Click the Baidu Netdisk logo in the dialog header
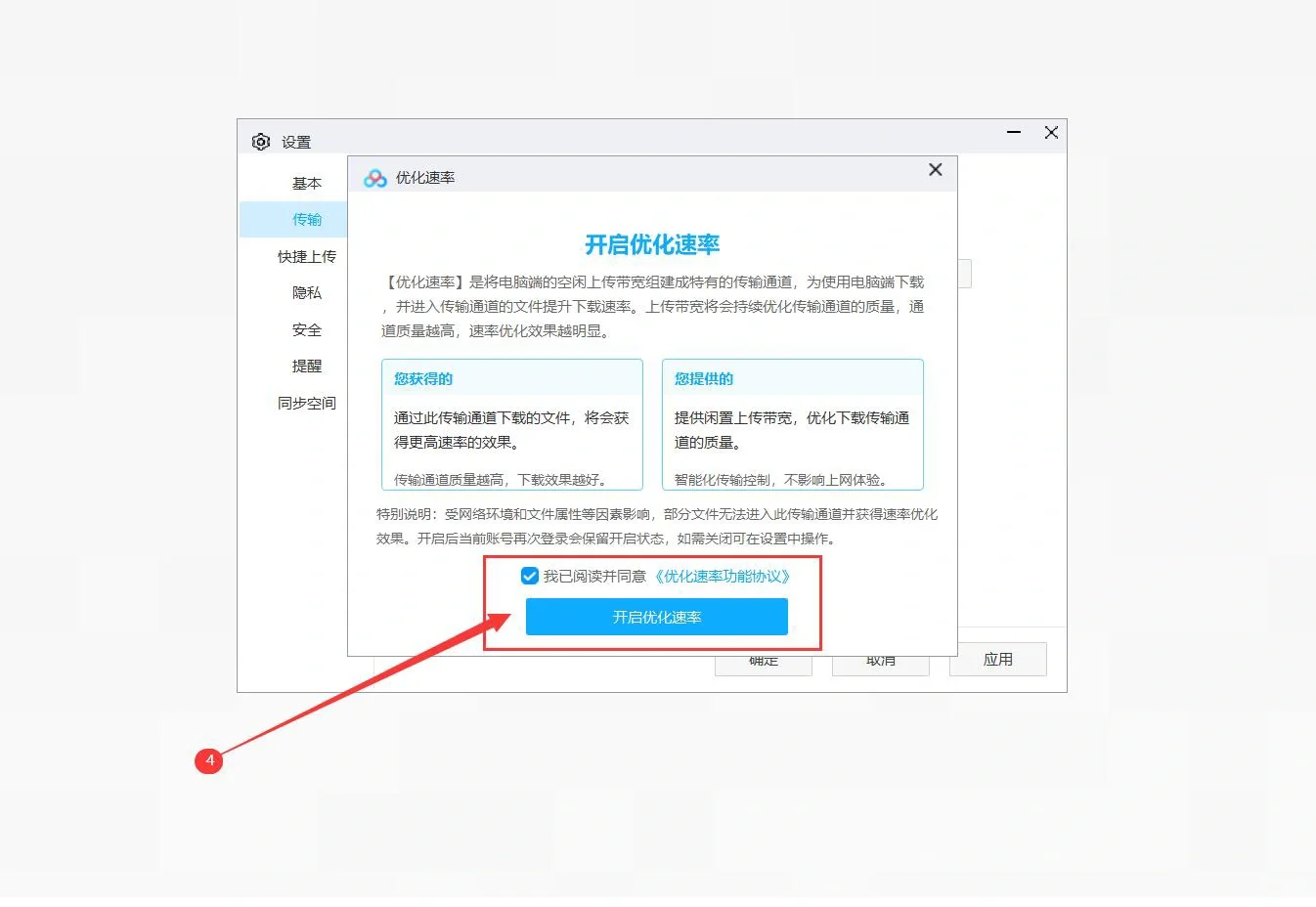 (373, 179)
